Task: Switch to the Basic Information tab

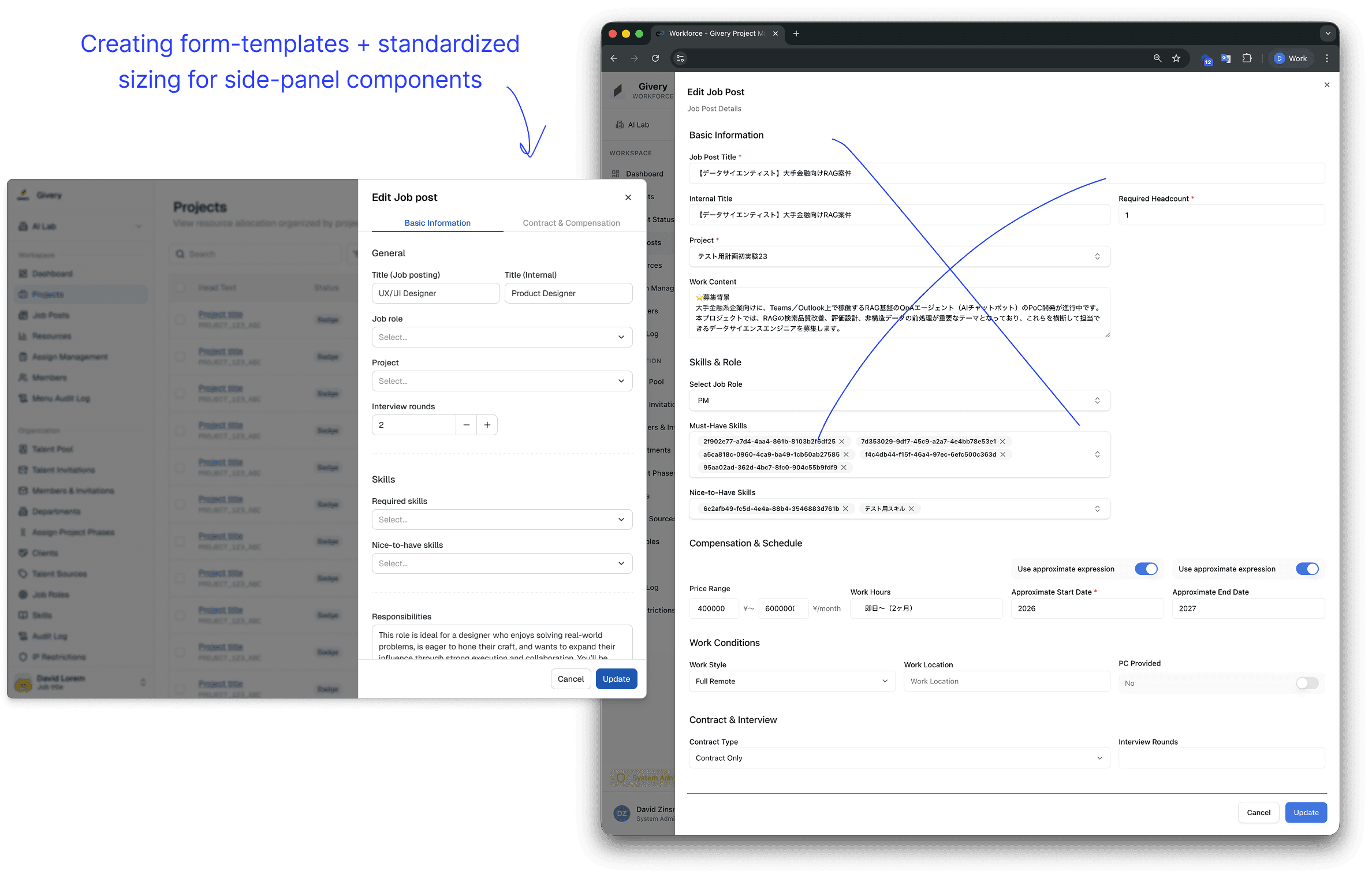Action: (438, 223)
